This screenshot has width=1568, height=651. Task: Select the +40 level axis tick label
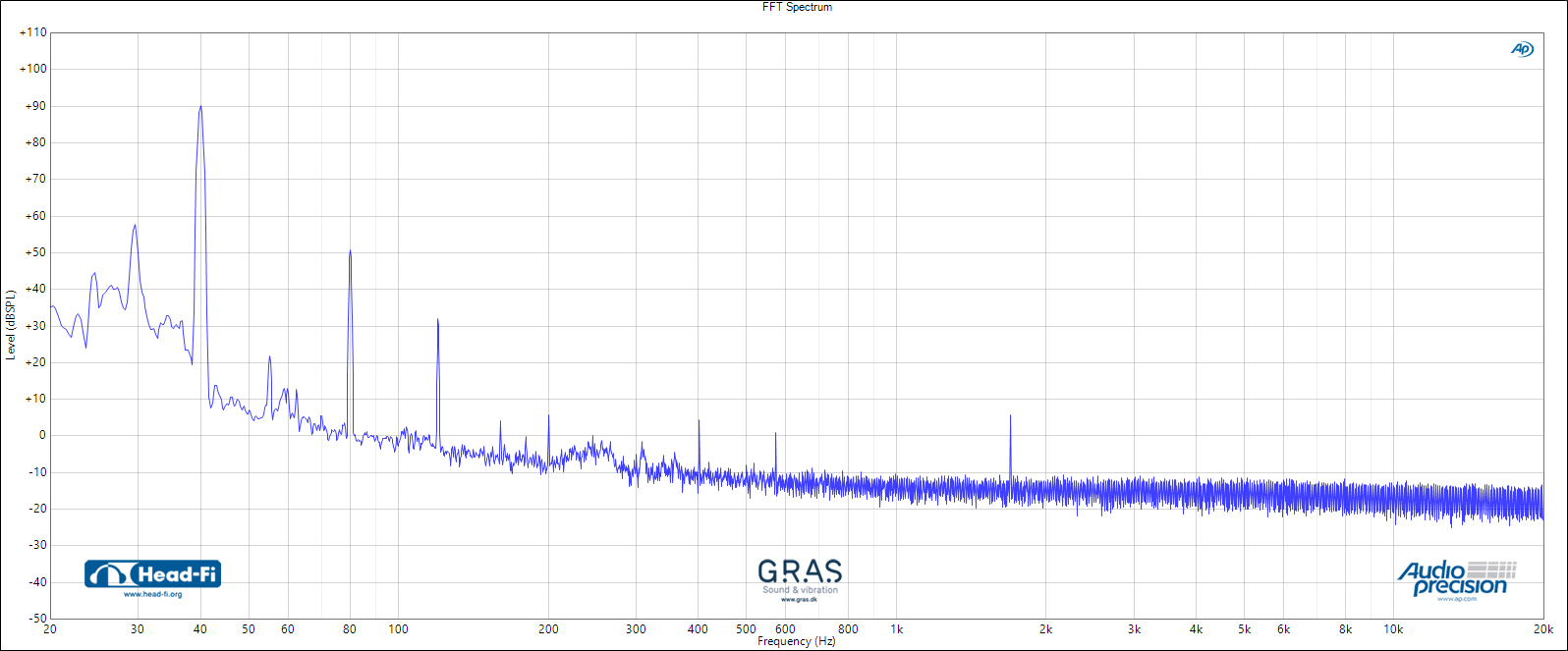point(35,289)
